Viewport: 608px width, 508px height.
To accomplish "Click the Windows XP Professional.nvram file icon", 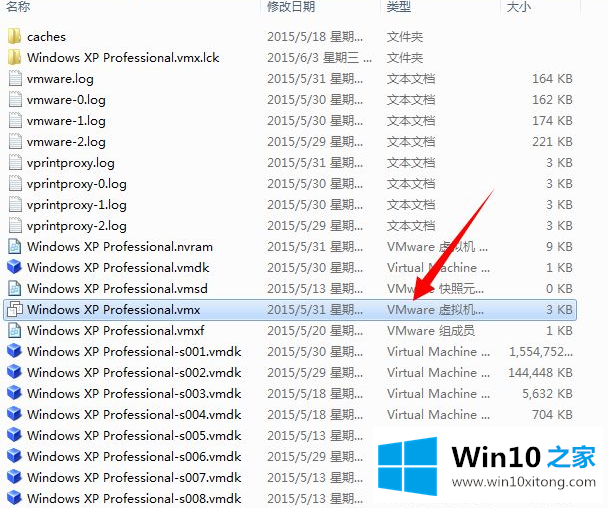I will pyautogui.click(x=15, y=246).
